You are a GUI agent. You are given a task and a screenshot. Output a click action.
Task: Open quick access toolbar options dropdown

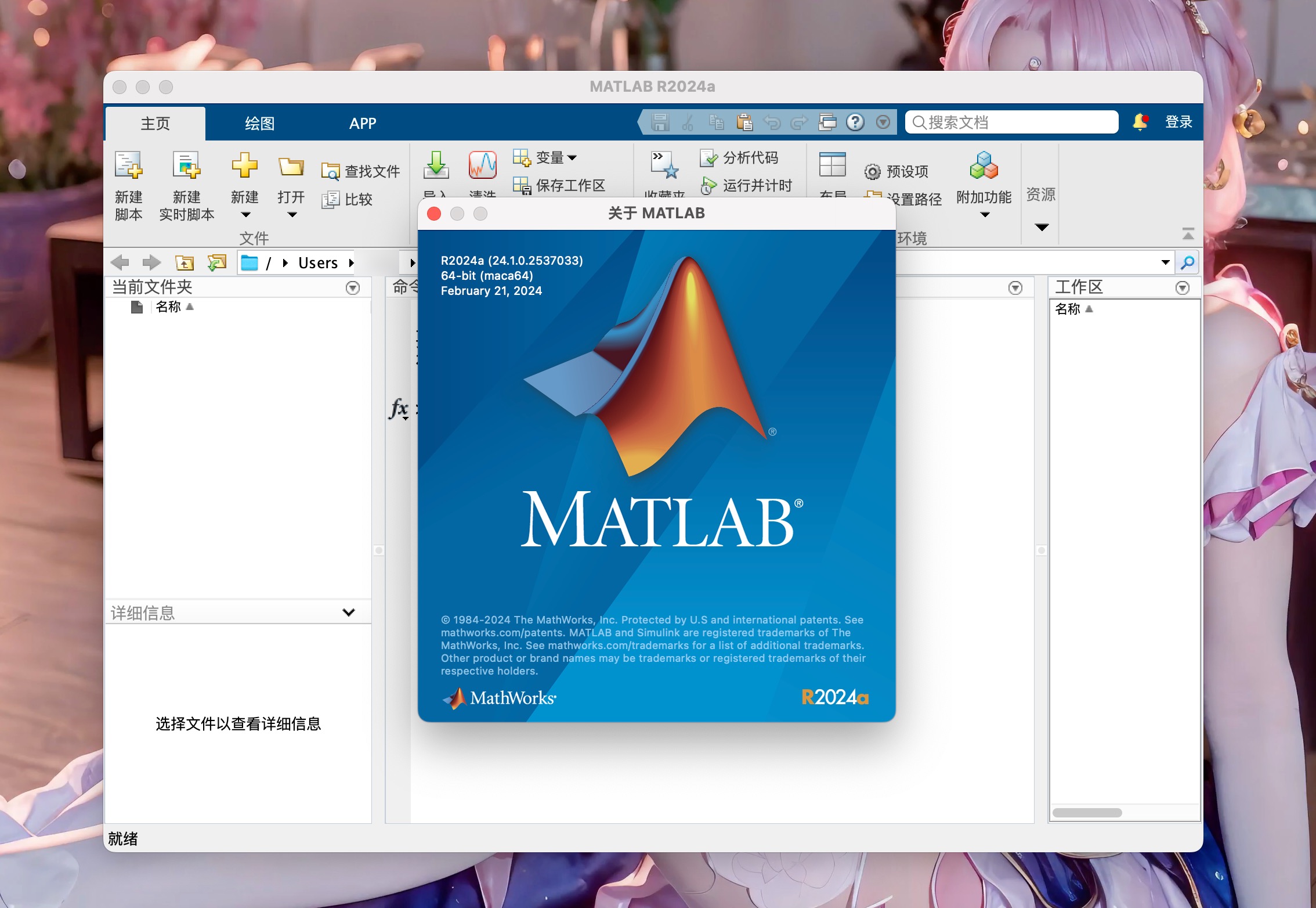[883, 122]
